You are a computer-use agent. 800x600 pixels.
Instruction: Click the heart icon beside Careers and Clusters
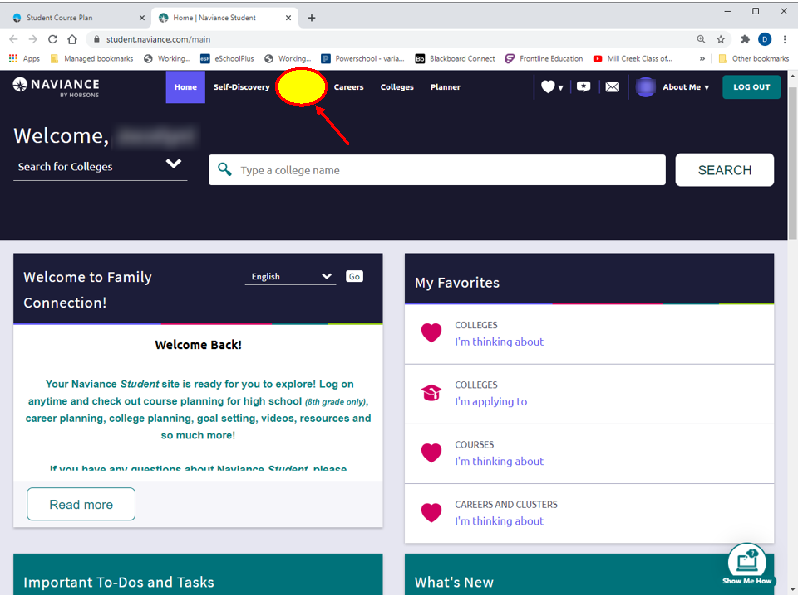tap(431, 512)
